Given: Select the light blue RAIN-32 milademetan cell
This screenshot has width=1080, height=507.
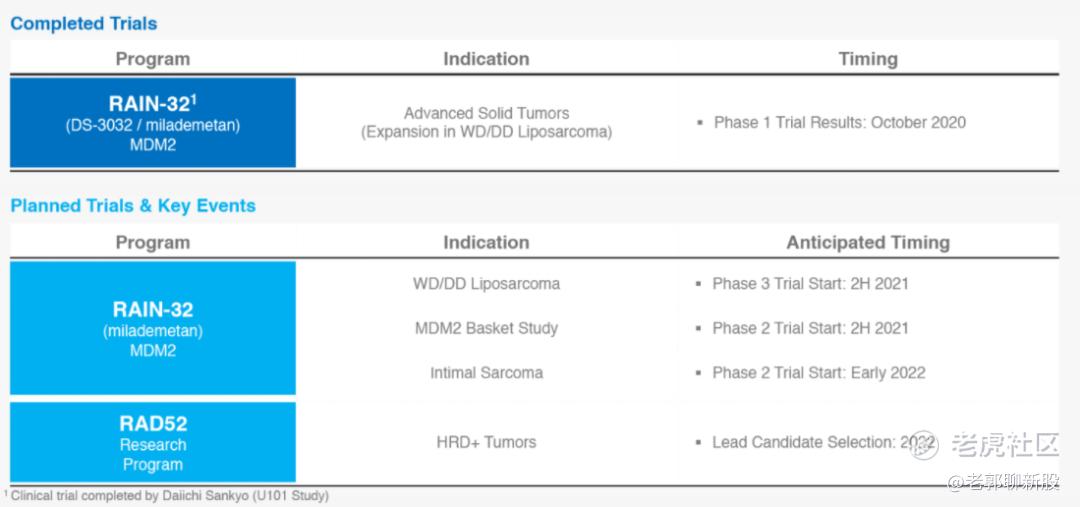Looking at the screenshot, I should [153, 328].
